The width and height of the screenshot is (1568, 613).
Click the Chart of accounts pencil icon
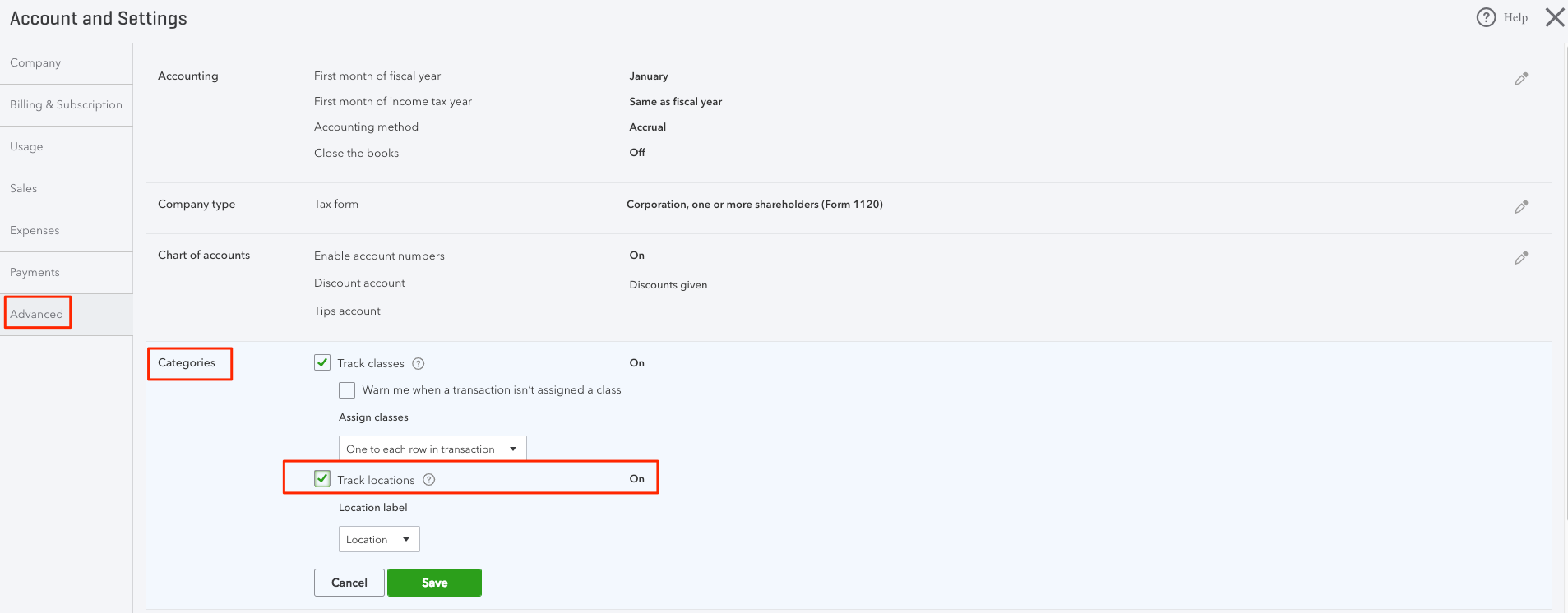1521,258
